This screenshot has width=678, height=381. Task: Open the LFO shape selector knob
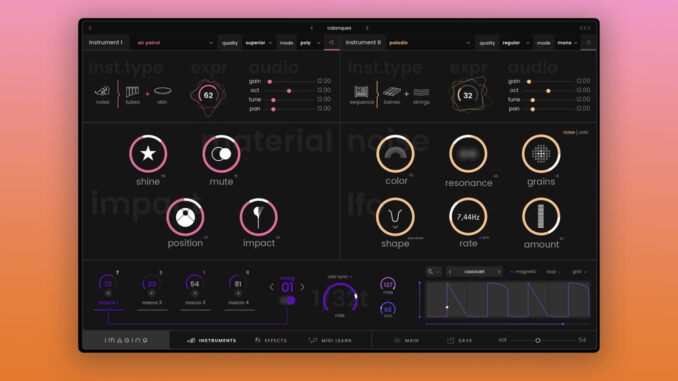395,217
